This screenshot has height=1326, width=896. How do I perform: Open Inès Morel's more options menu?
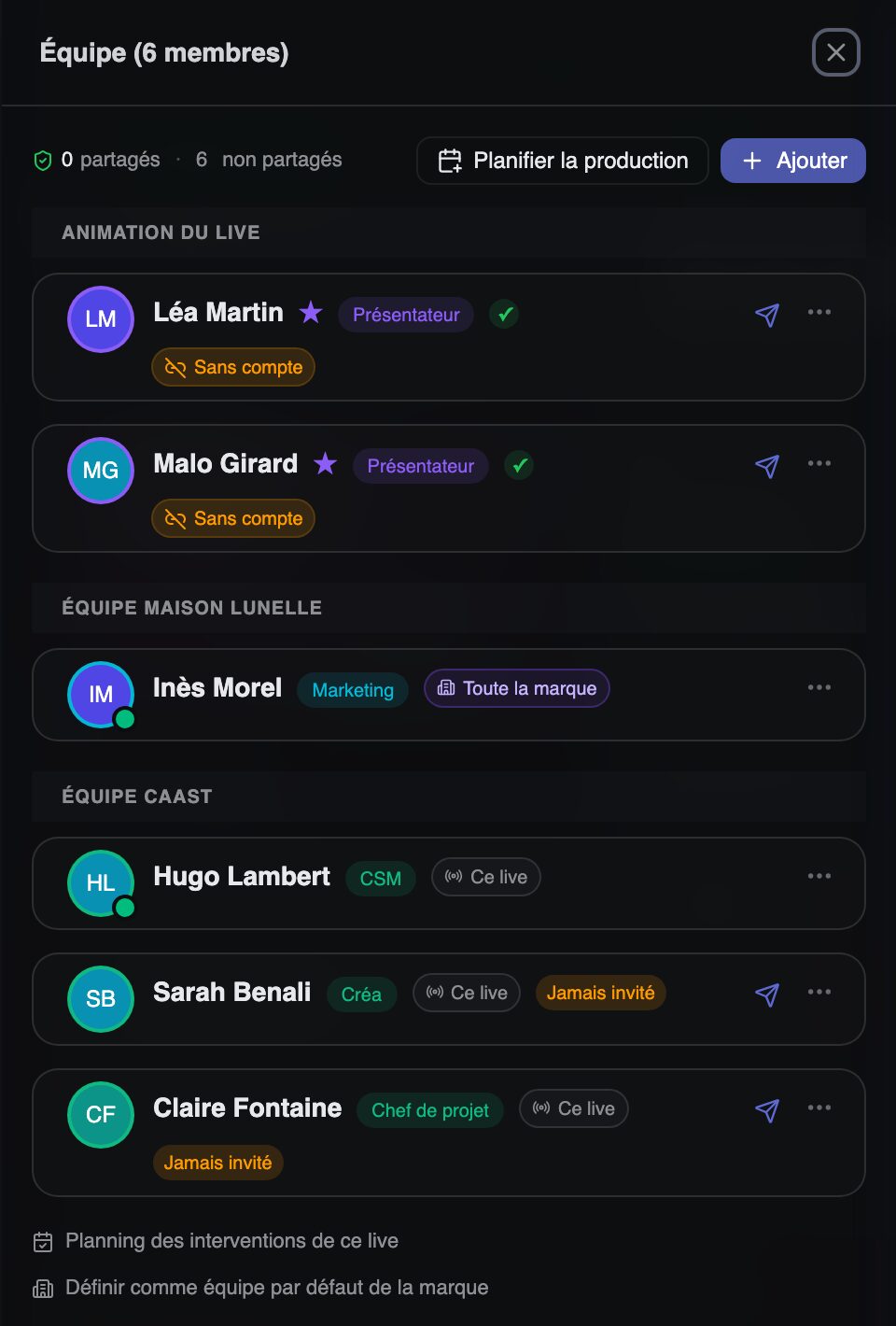(819, 687)
